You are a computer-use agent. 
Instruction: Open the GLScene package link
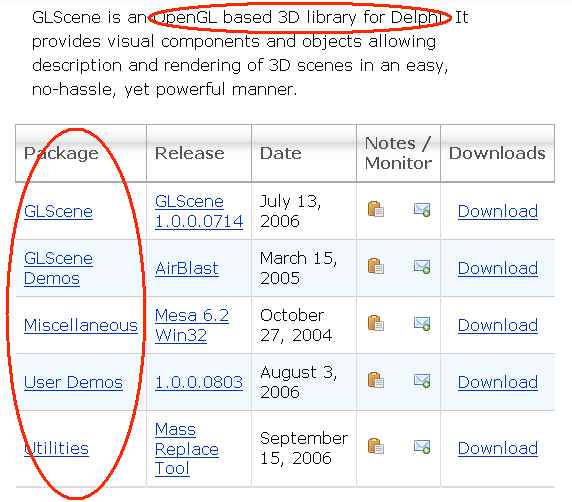pos(58,212)
